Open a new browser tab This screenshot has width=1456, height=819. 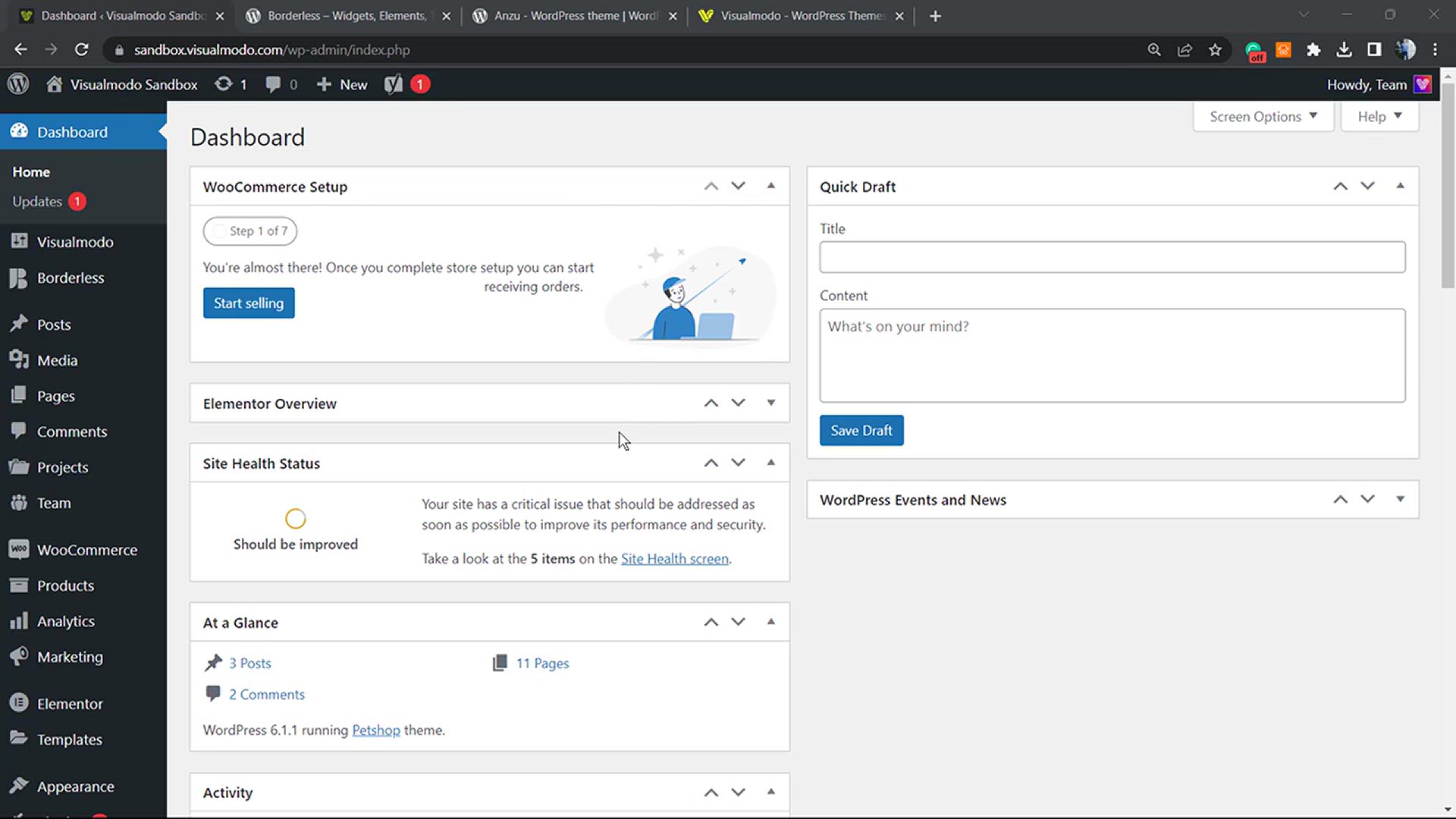coord(935,16)
